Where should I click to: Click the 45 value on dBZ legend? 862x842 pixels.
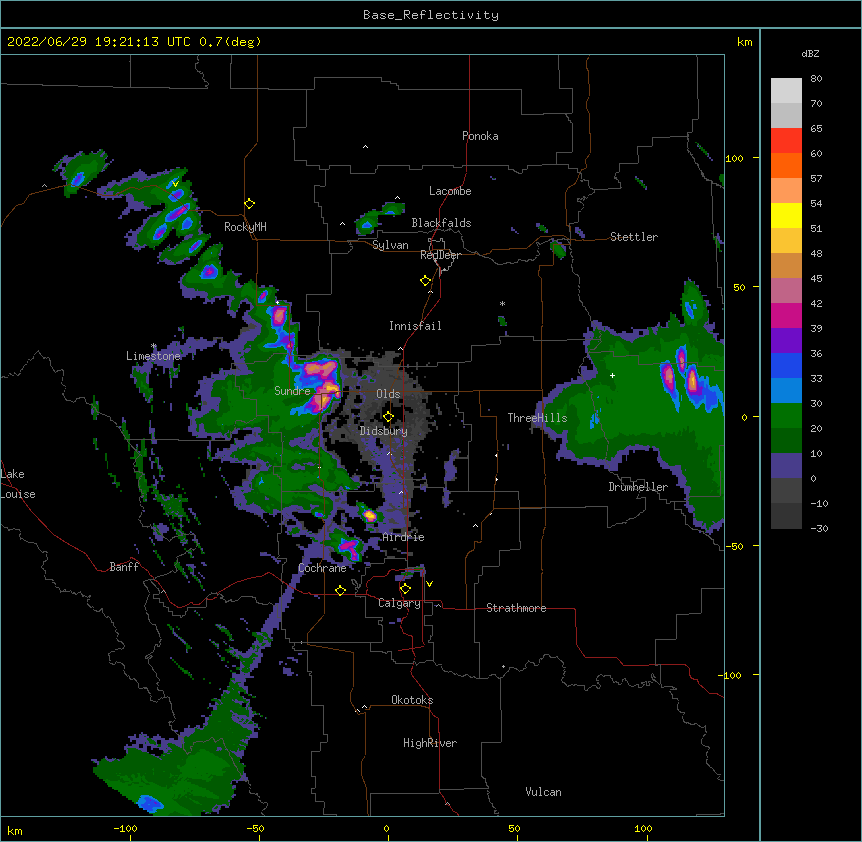(816, 279)
